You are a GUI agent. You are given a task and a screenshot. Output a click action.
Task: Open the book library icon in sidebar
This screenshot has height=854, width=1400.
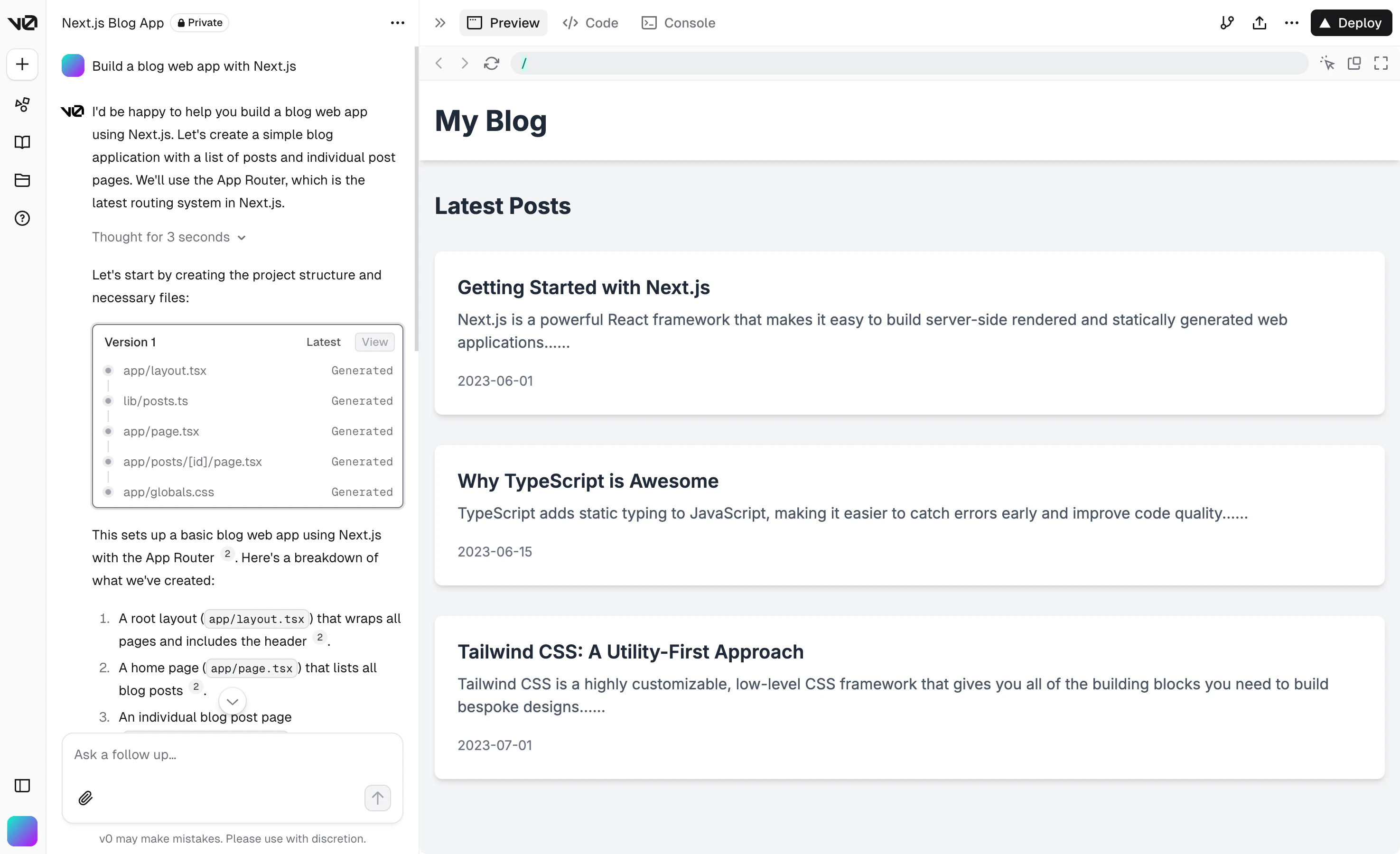(x=22, y=142)
